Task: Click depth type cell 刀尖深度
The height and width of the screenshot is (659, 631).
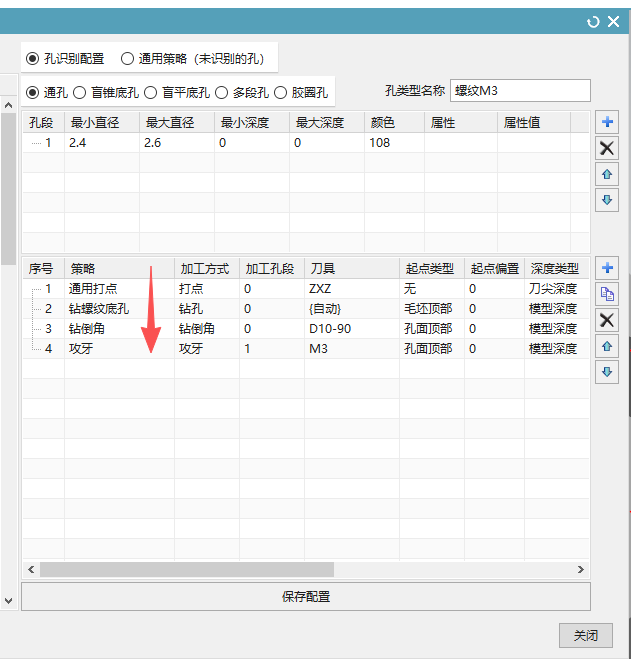Action: coord(557,289)
